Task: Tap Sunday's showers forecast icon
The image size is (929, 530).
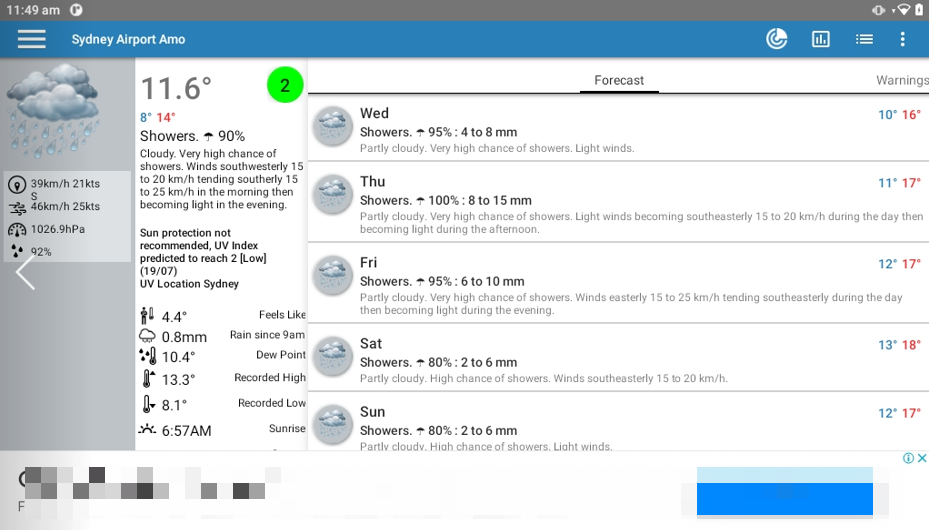Action: click(x=332, y=425)
